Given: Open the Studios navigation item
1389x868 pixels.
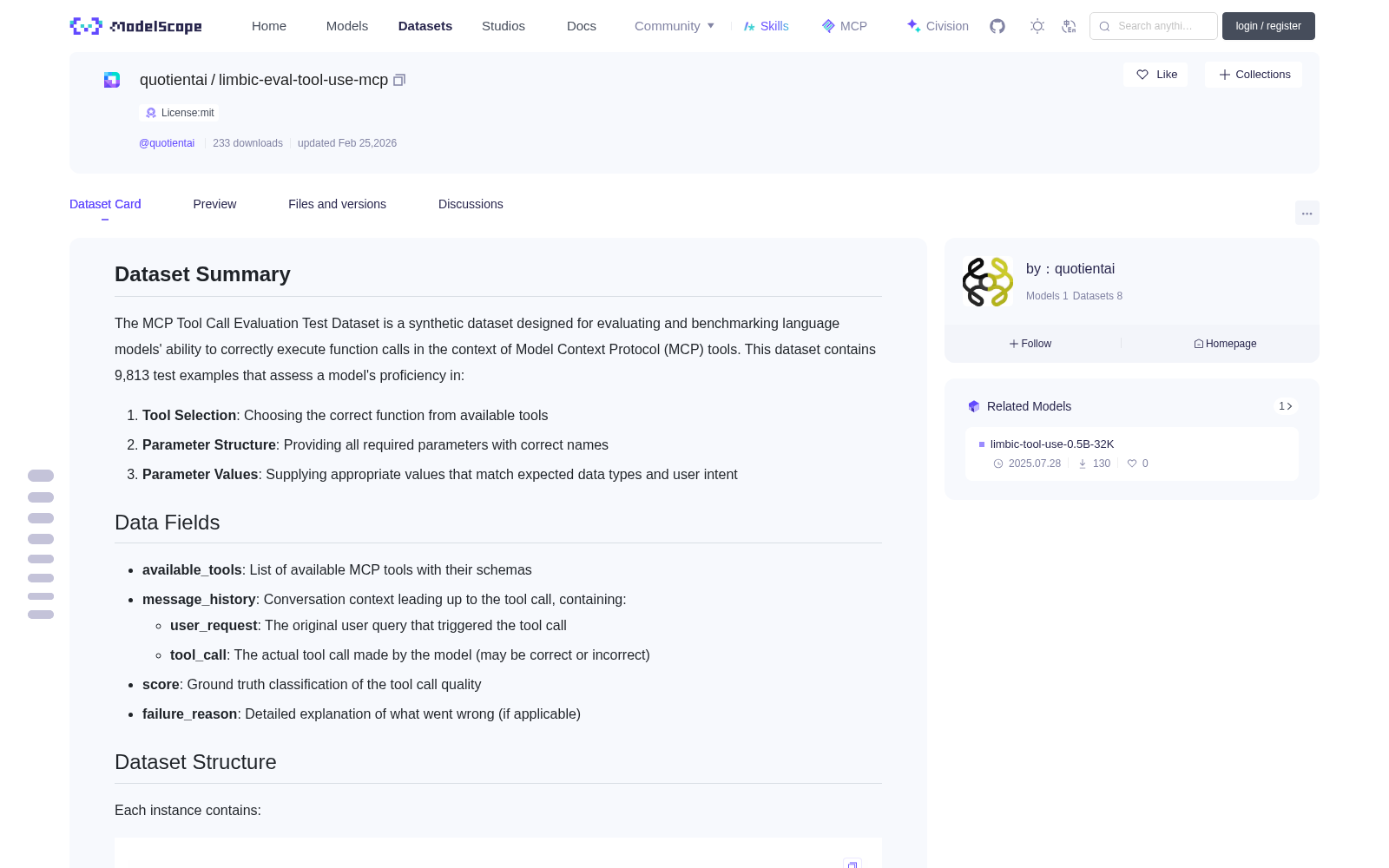Looking at the screenshot, I should click(504, 26).
